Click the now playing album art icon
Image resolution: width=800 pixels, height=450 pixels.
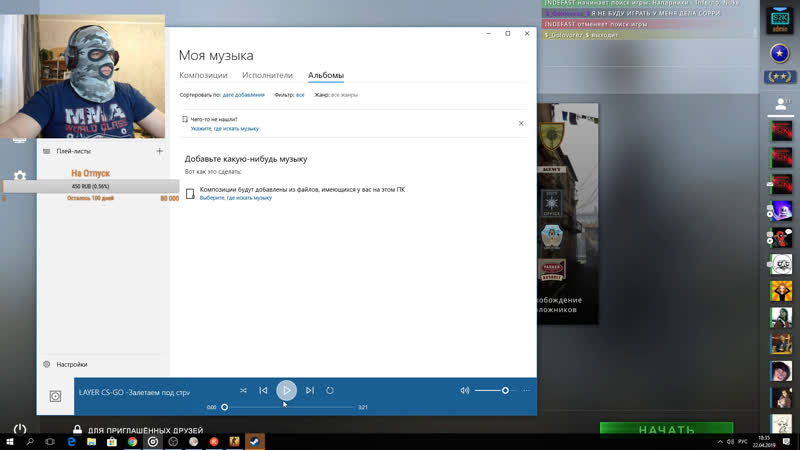coord(55,396)
